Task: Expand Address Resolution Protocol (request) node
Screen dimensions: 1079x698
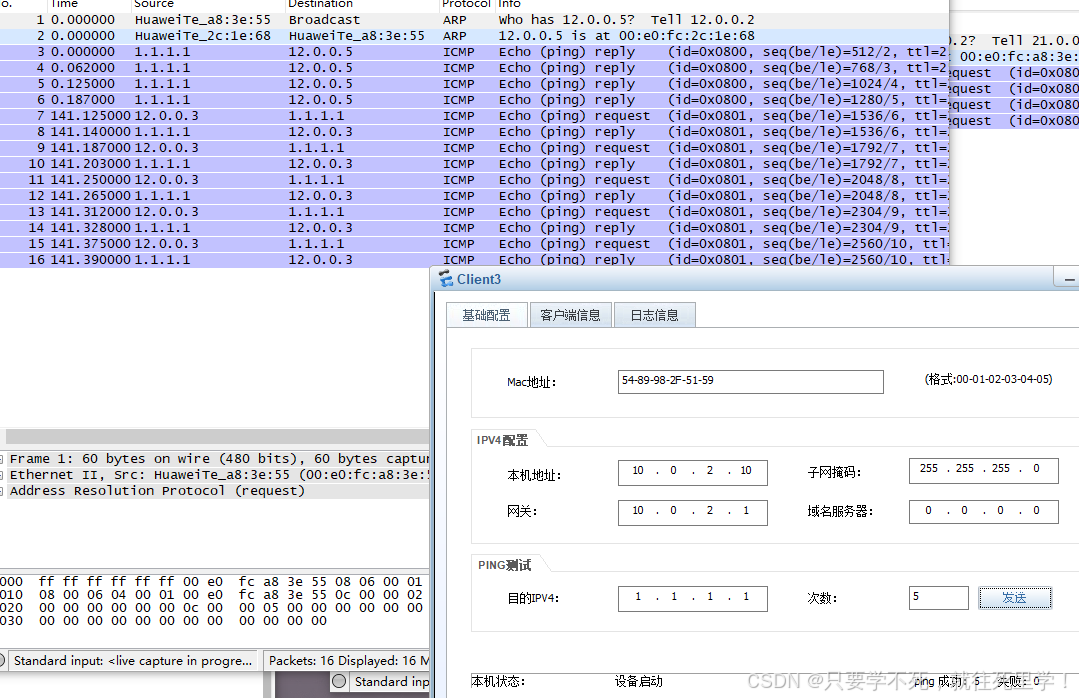Action: pos(4,491)
